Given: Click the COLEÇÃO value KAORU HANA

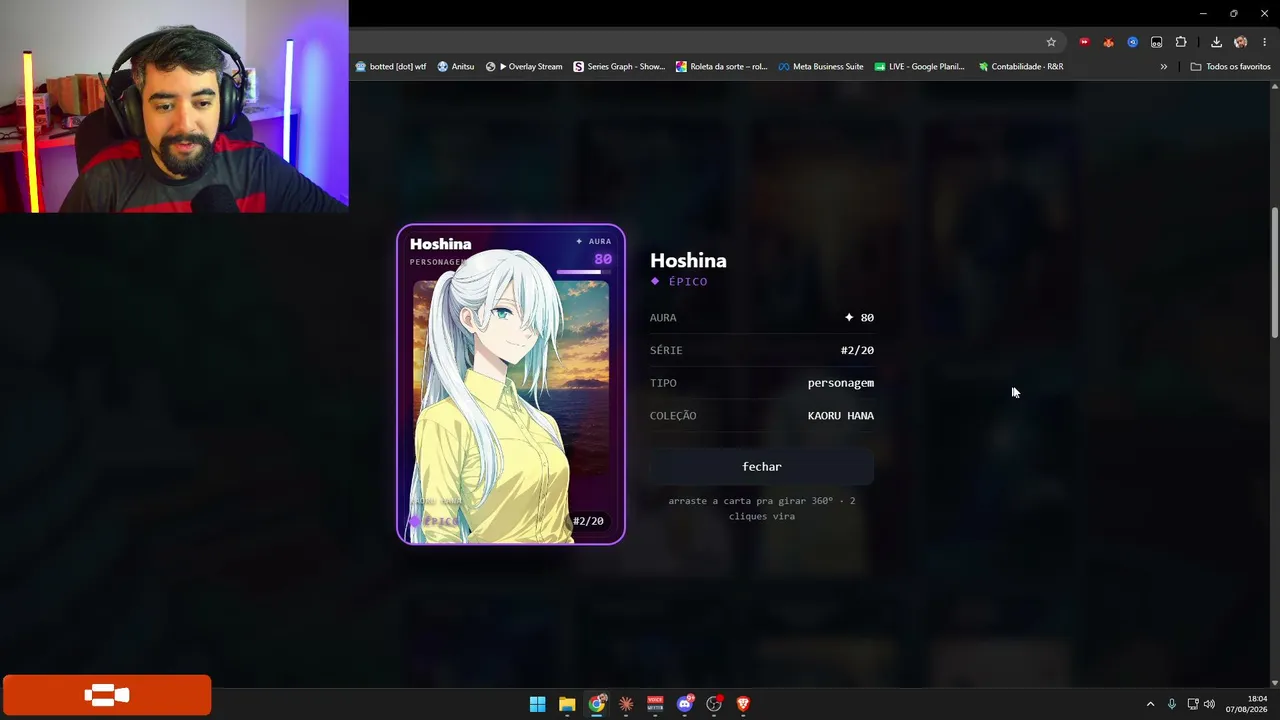Looking at the screenshot, I should pyautogui.click(x=841, y=416).
